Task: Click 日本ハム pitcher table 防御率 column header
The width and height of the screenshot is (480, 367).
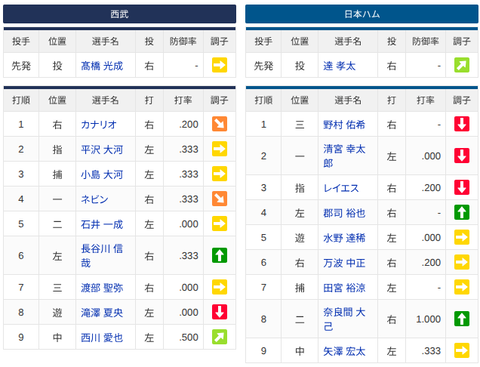Action: 425,41
